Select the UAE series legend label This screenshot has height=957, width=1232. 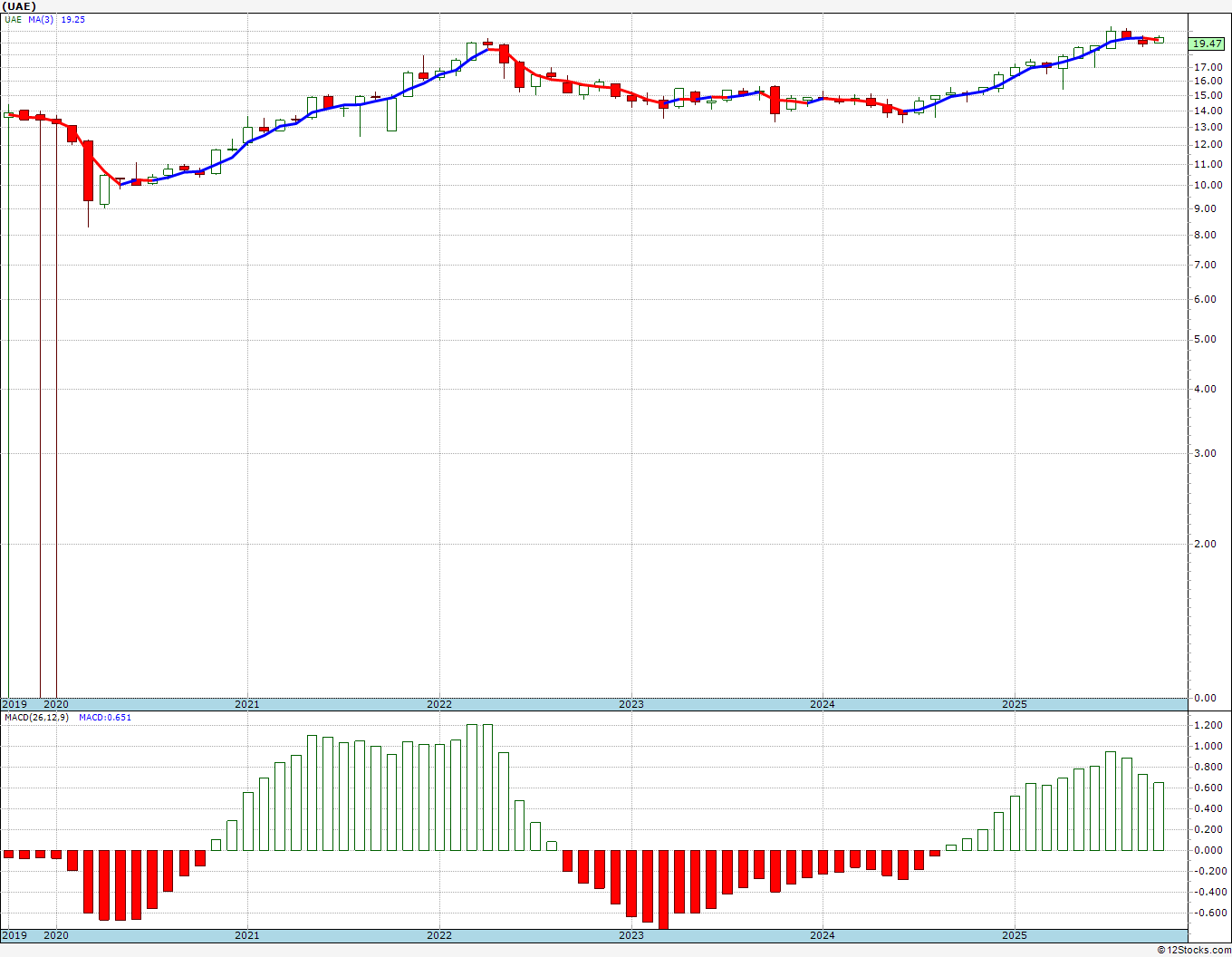tap(13, 19)
